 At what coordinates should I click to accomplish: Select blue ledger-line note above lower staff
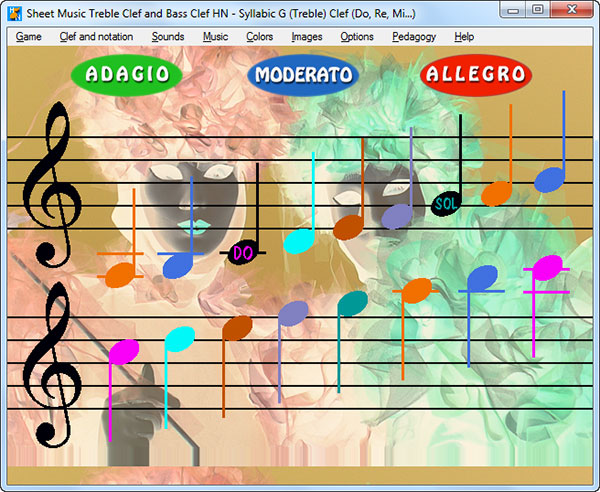click(x=483, y=278)
